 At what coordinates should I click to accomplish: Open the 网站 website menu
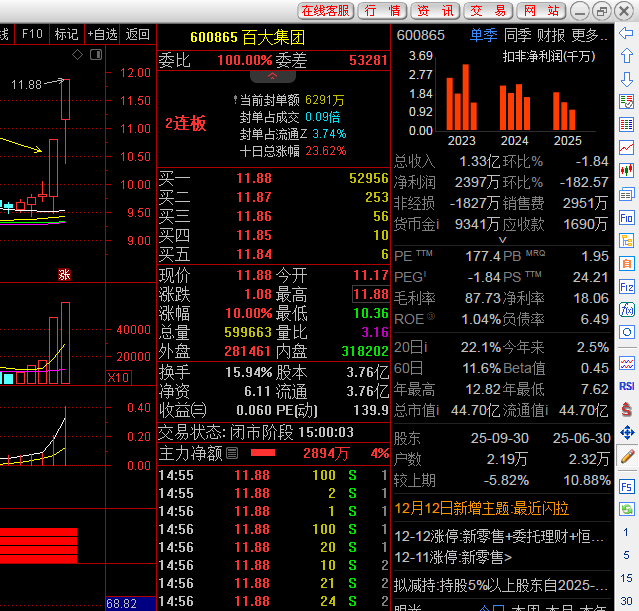(x=541, y=11)
